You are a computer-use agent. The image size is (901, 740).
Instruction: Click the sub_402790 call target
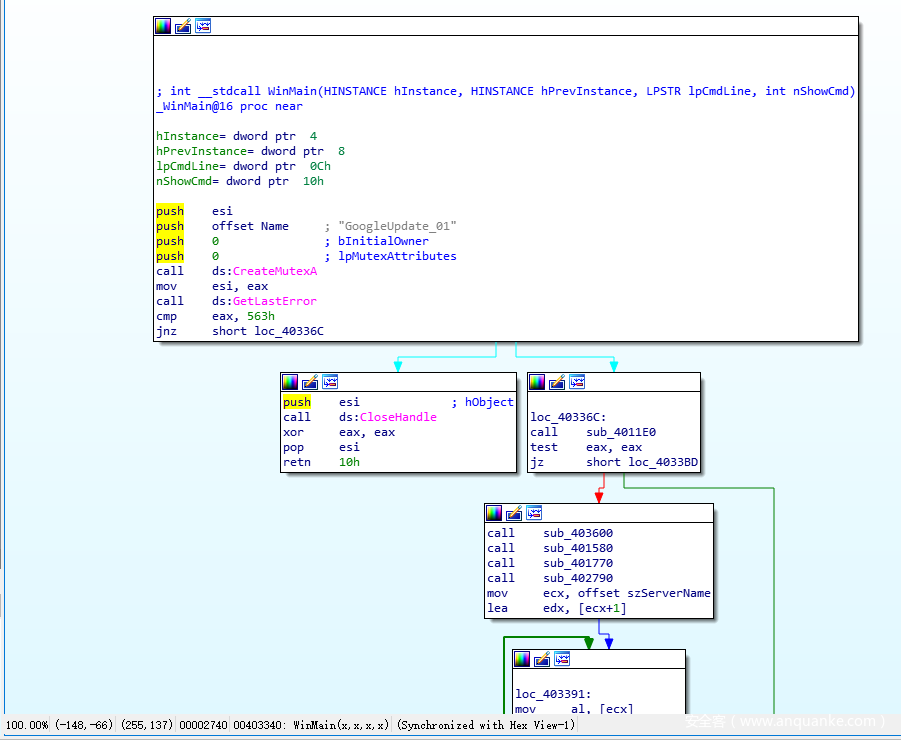(x=578, y=578)
